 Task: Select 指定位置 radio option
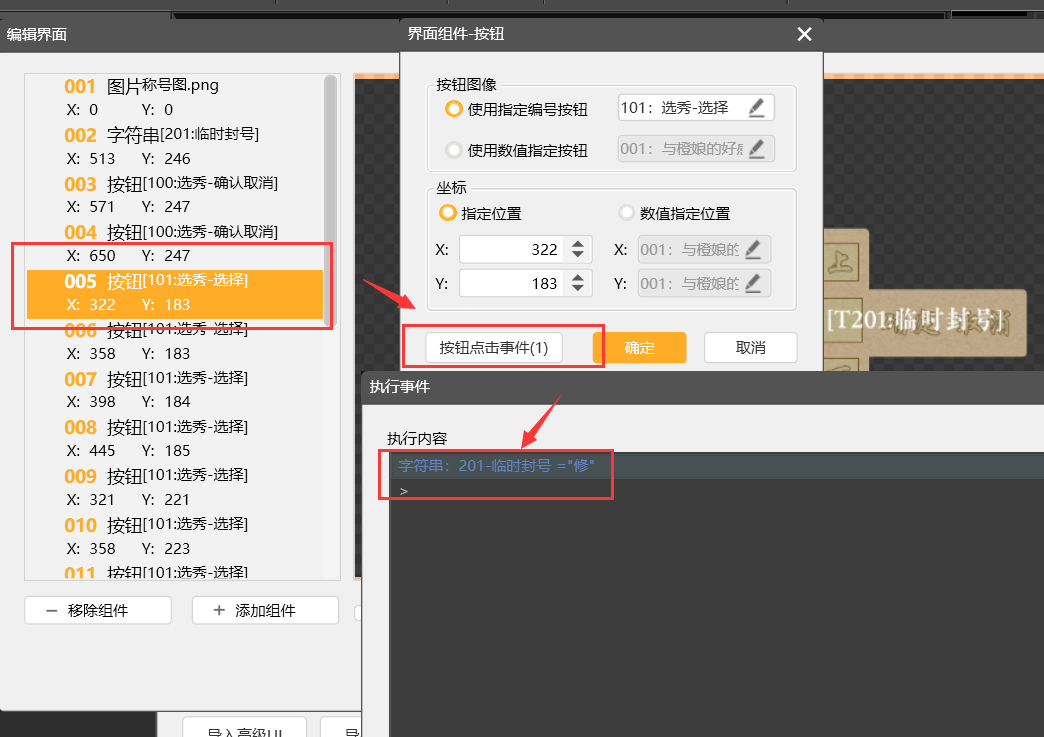pyautogui.click(x=448, y=213)
